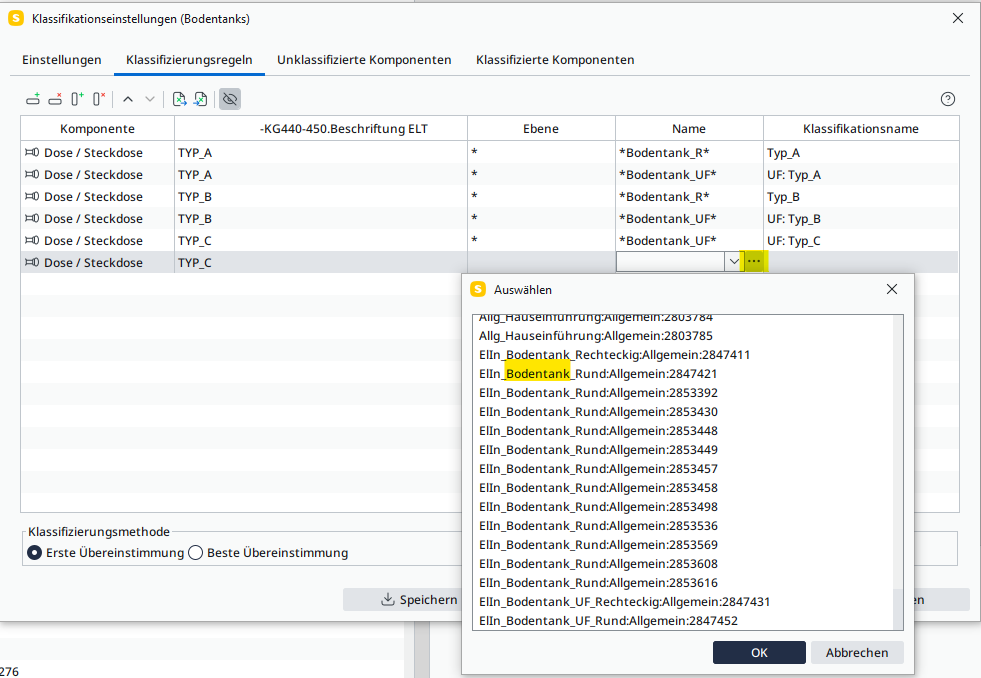Select the Erste Übereinstimmung radio button
The height and width of the screenshot is (678, 981).
point(35,553)
